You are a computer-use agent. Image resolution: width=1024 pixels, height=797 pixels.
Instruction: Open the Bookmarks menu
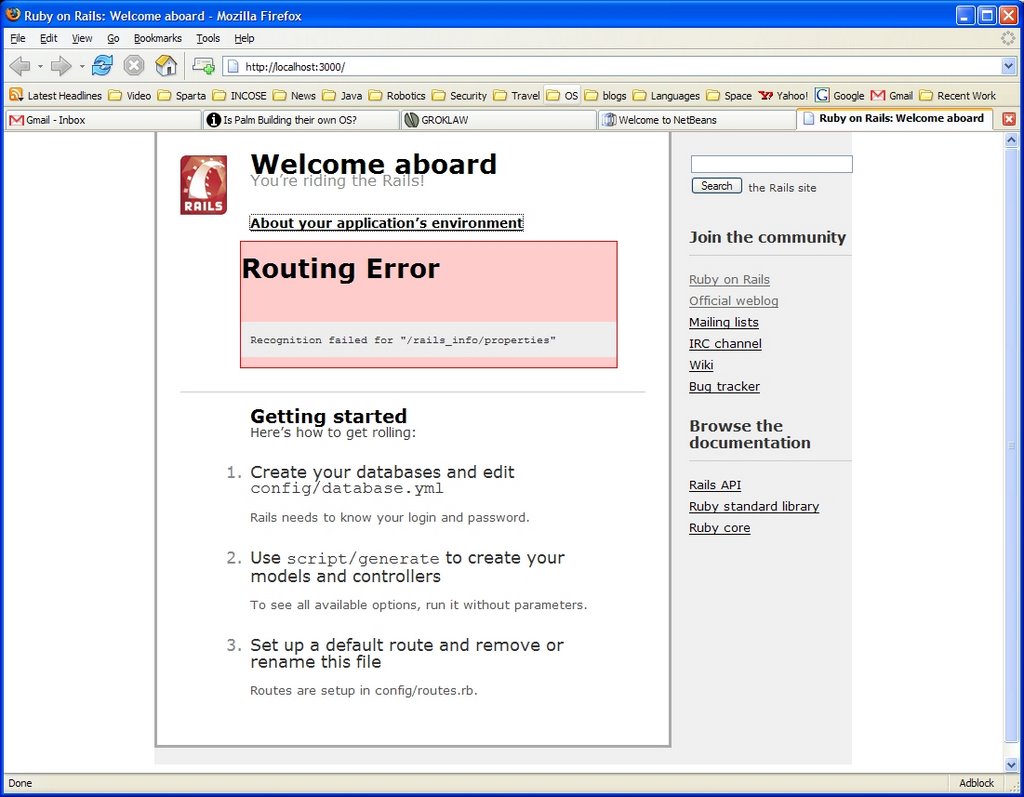(x=157, y=38)
